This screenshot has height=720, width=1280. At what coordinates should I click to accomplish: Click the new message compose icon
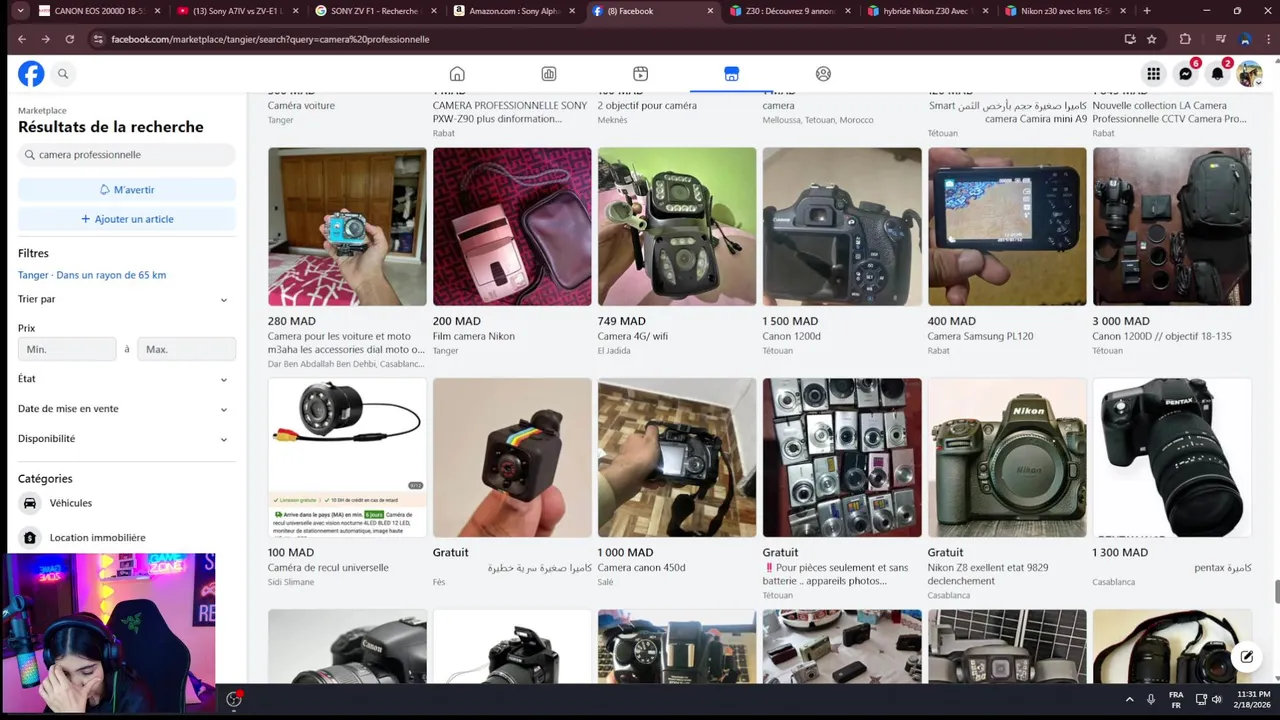click(x=1246, y=657)
